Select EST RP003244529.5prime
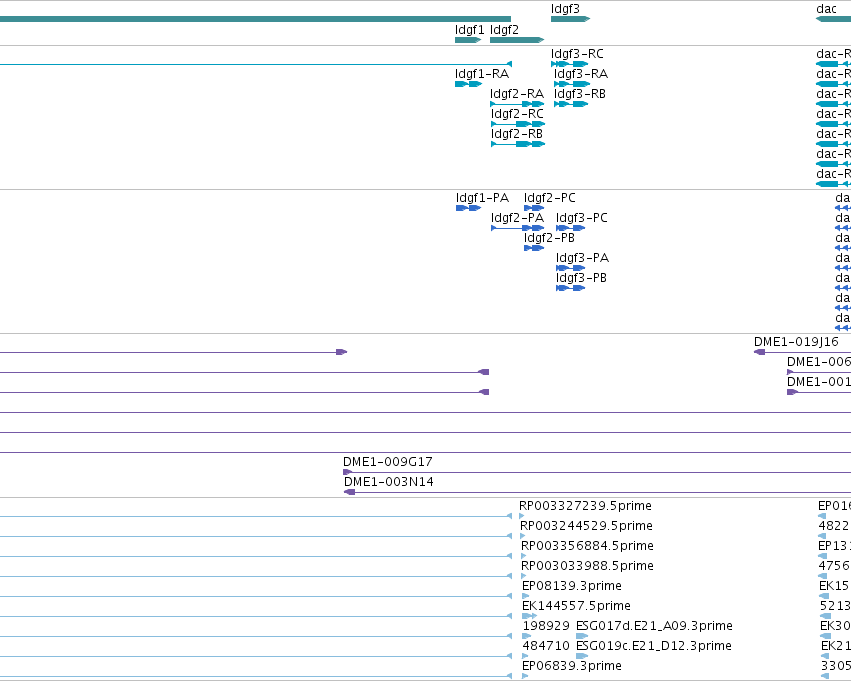851x681 pixels. 586,526
